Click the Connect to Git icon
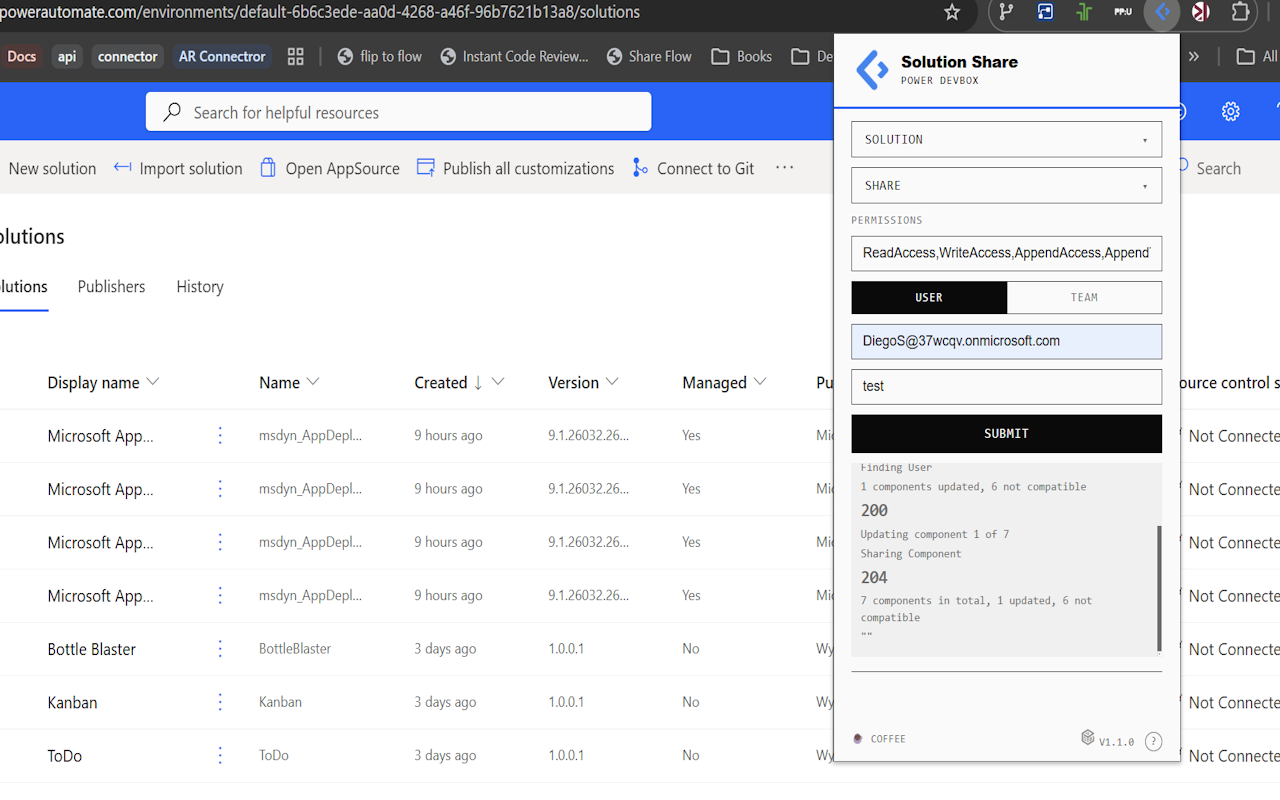1280x800 pixels. (x=640, y=168)
